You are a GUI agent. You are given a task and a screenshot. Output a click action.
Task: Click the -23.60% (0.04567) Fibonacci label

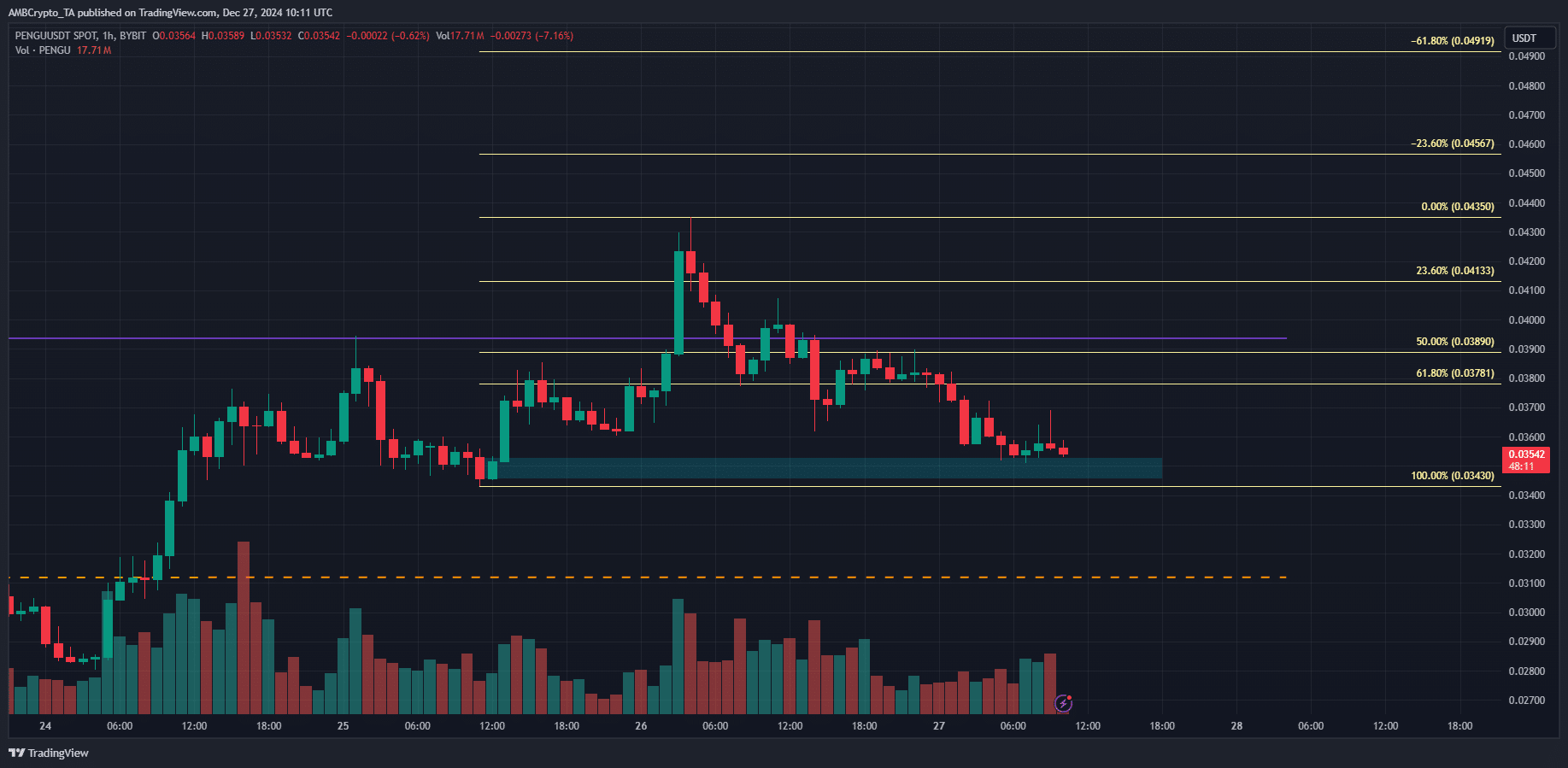coord(1453,144)
